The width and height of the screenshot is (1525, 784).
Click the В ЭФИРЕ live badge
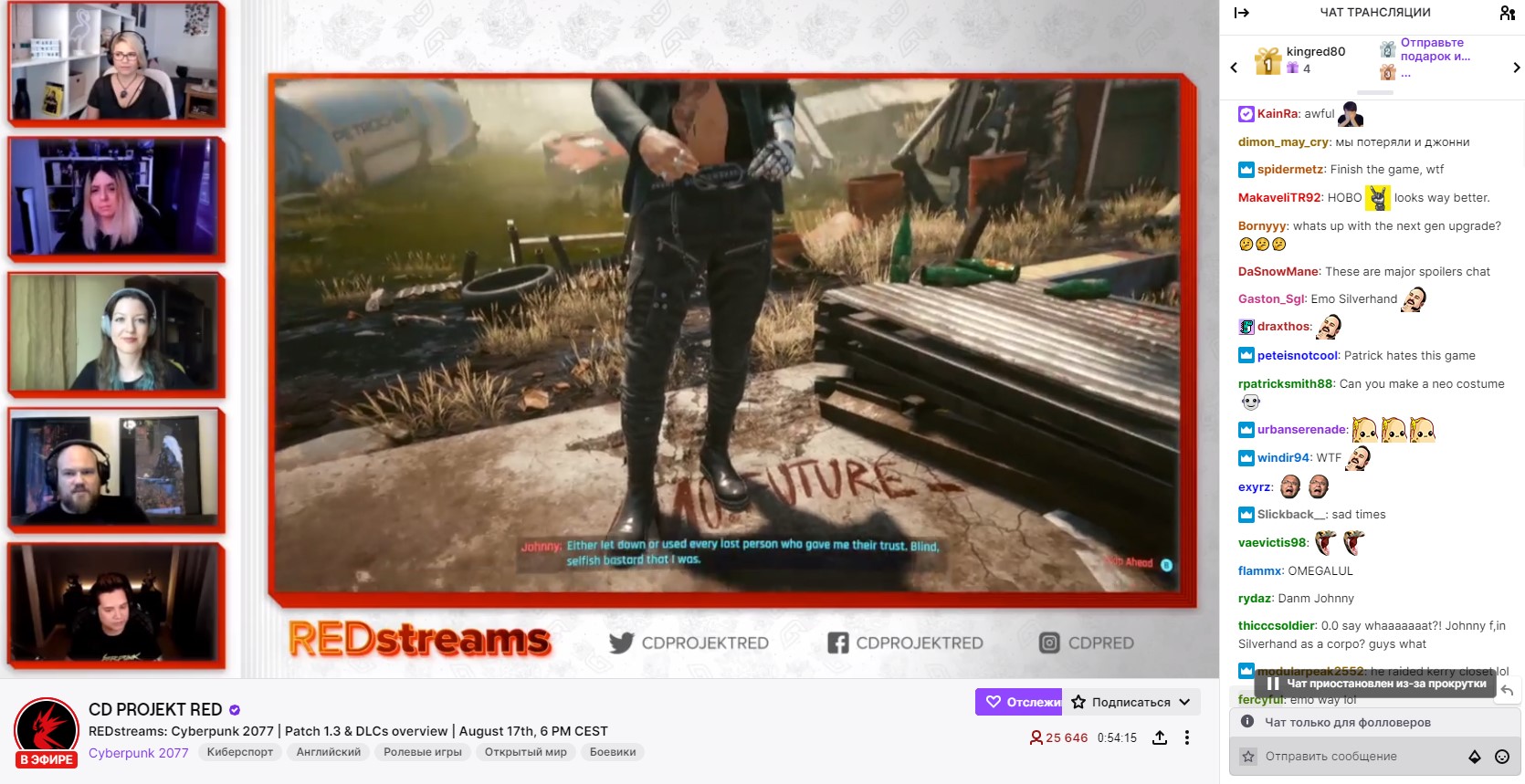[x=47, y=759]
